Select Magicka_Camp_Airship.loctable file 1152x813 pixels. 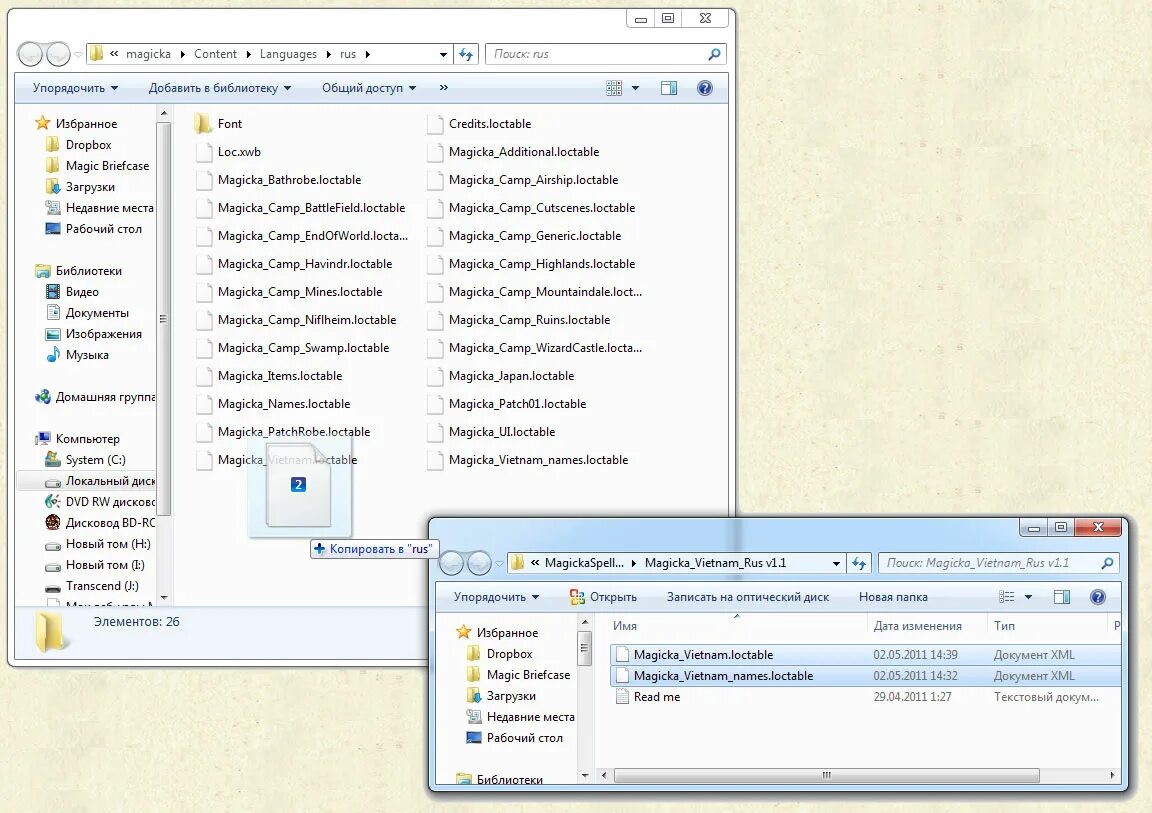coord(522,180)
